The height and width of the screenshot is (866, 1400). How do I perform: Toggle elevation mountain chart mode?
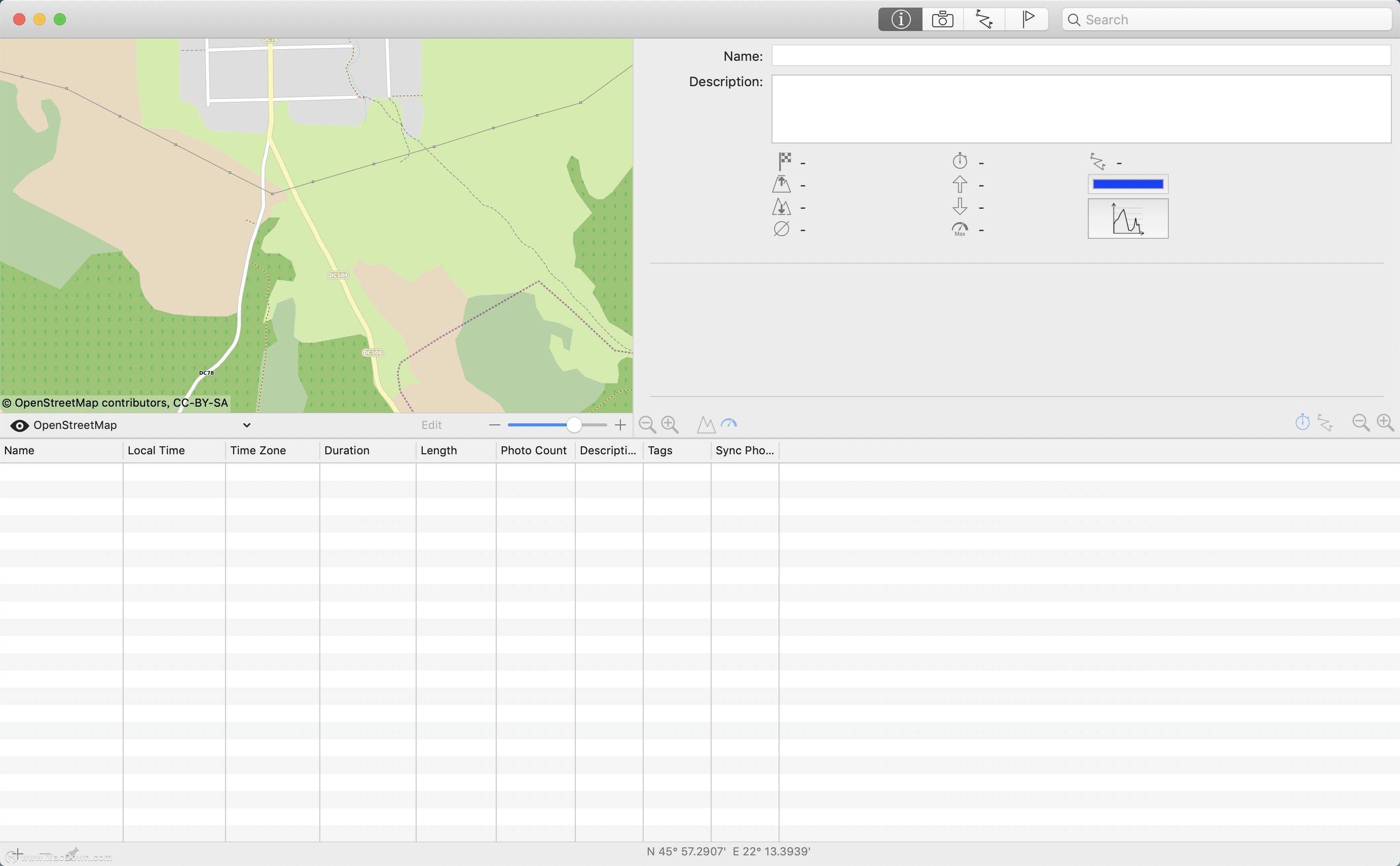706,424
